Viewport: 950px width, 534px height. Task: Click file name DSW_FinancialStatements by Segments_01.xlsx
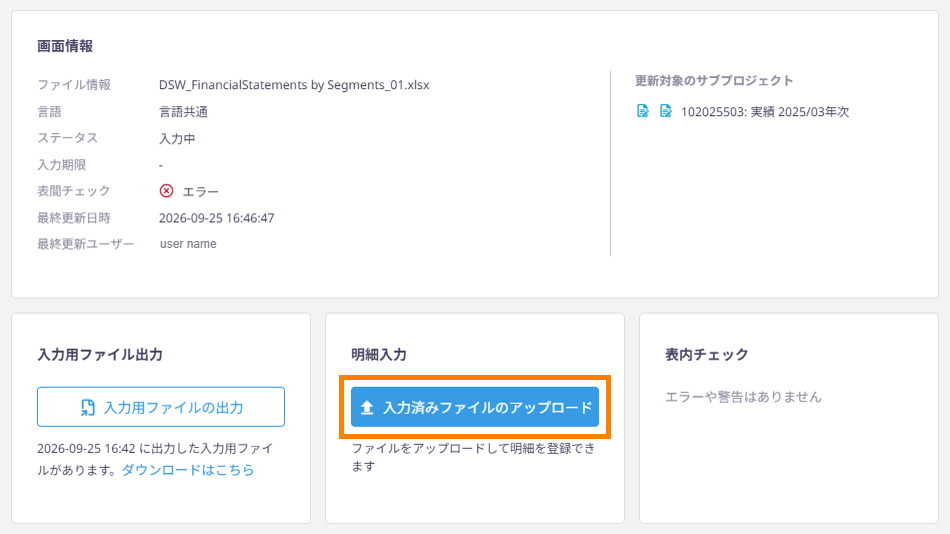(x=294, y=85)
